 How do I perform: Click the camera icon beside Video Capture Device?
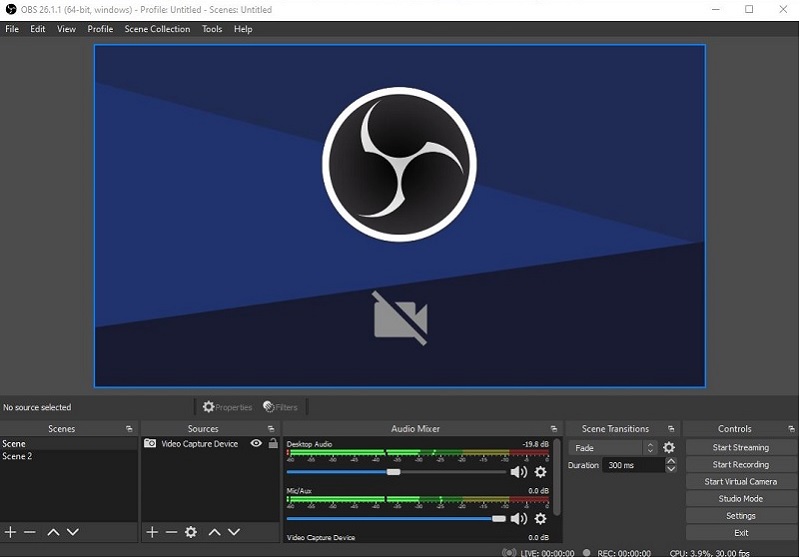[x=150, y=443]
